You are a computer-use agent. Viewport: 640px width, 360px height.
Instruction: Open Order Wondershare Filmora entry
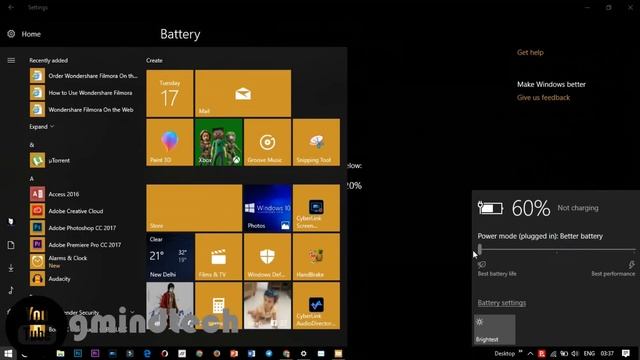[84, 76]
